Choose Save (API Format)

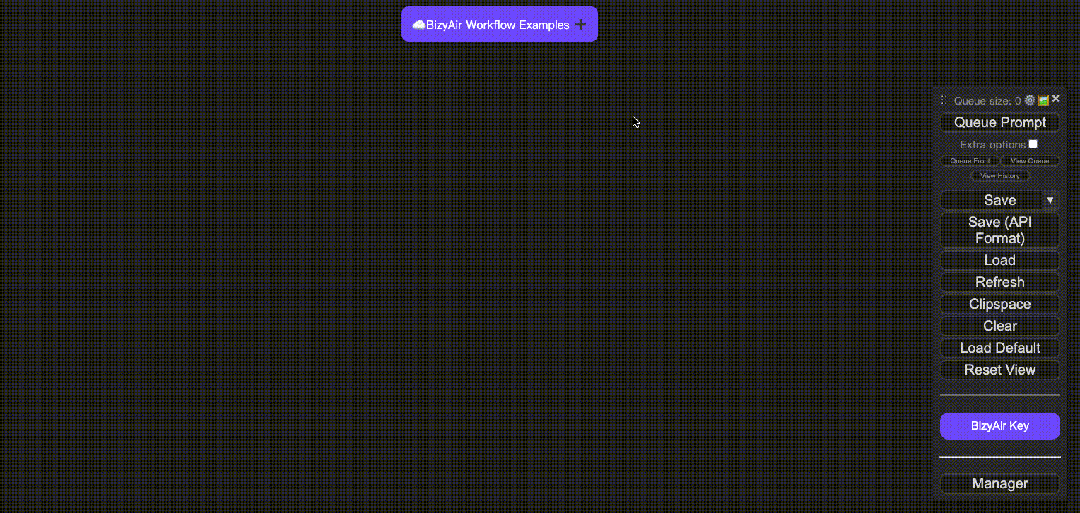(x=999, y=230)
